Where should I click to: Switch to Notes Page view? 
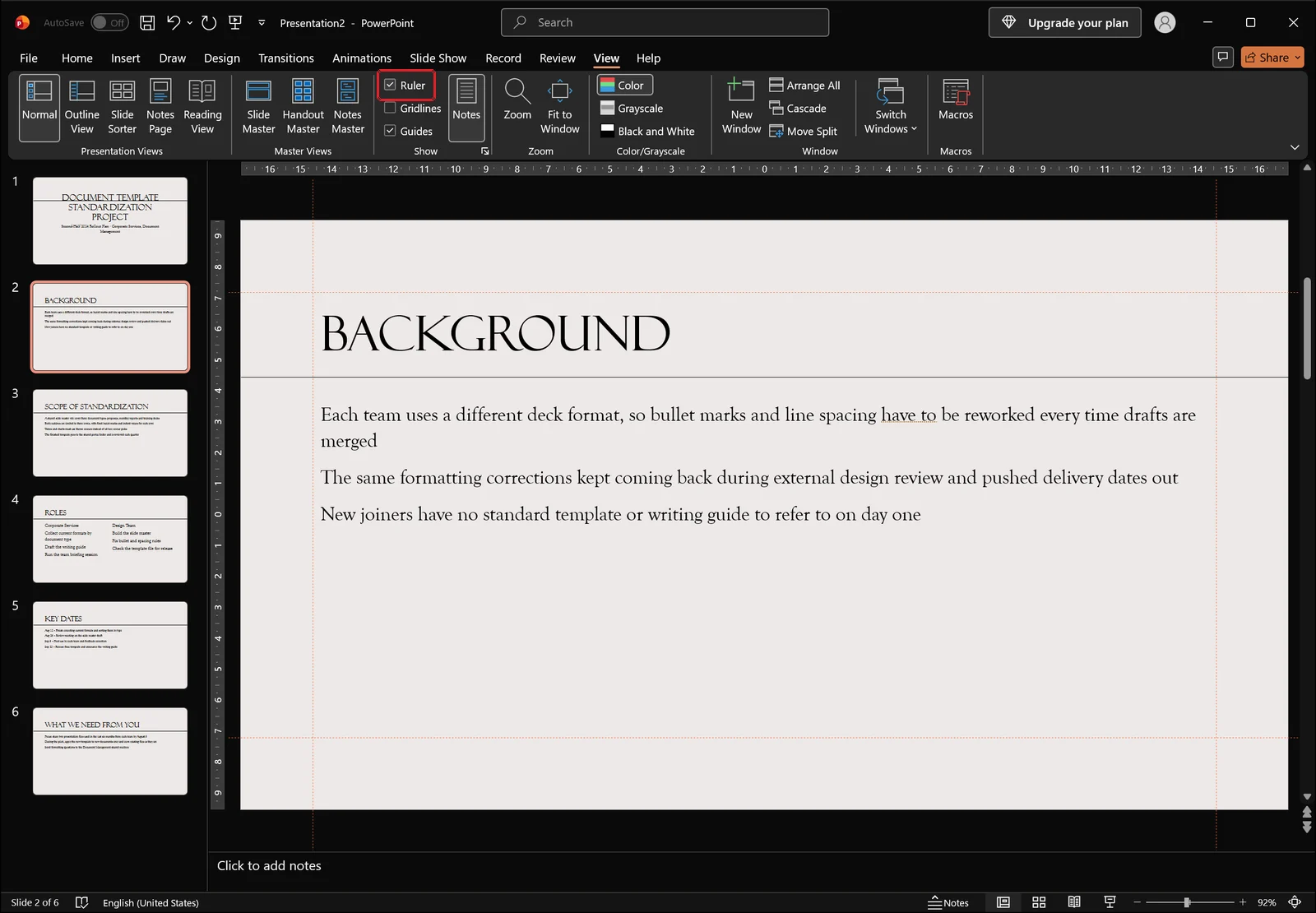point(160,107)
